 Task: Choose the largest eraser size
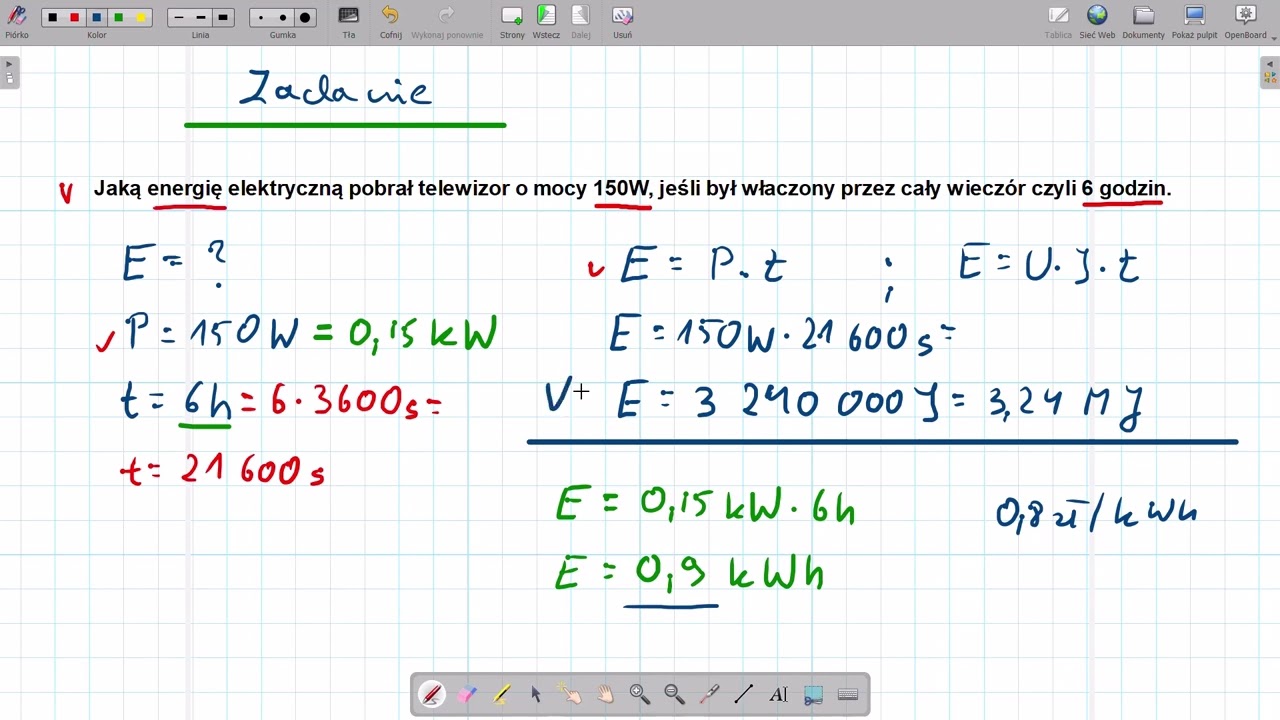[x=305, y=18]
